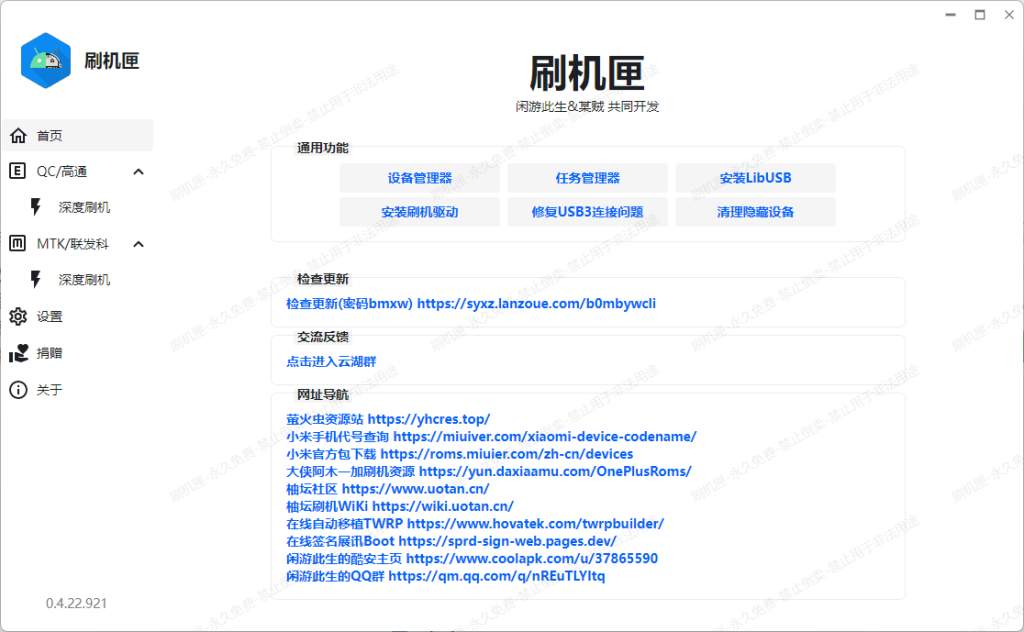This screenshot has width=1024, height=632.
Task: Collapse the MTK/联发科 section chevron
Action: 138,243
